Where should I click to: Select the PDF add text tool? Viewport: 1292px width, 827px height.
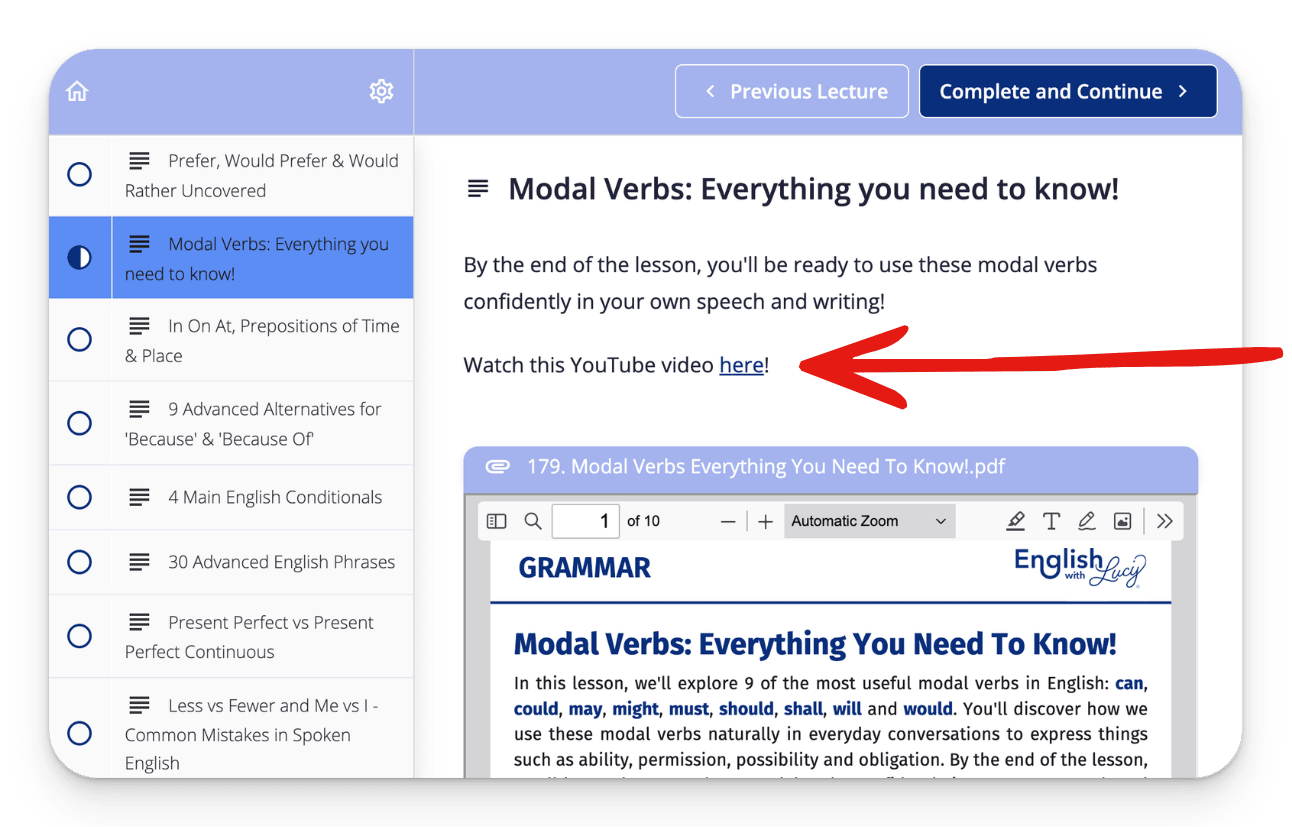tap(1051, 521)
